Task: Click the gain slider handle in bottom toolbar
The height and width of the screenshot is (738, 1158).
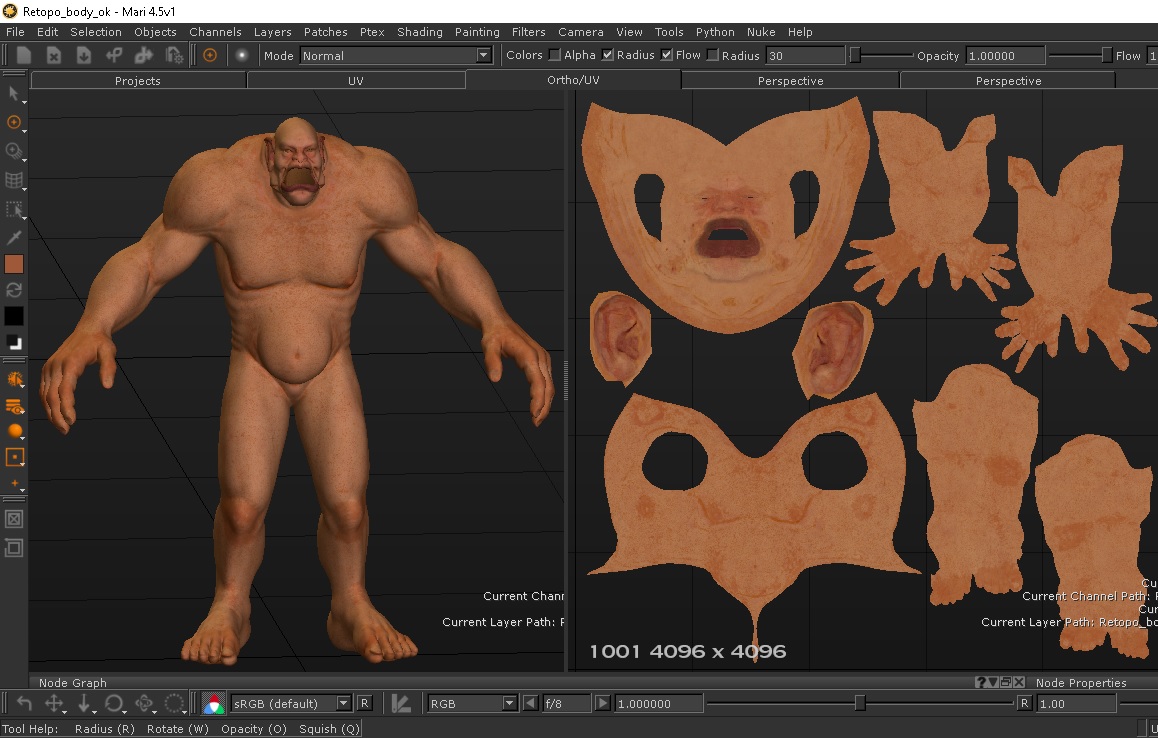Action: 860,703
